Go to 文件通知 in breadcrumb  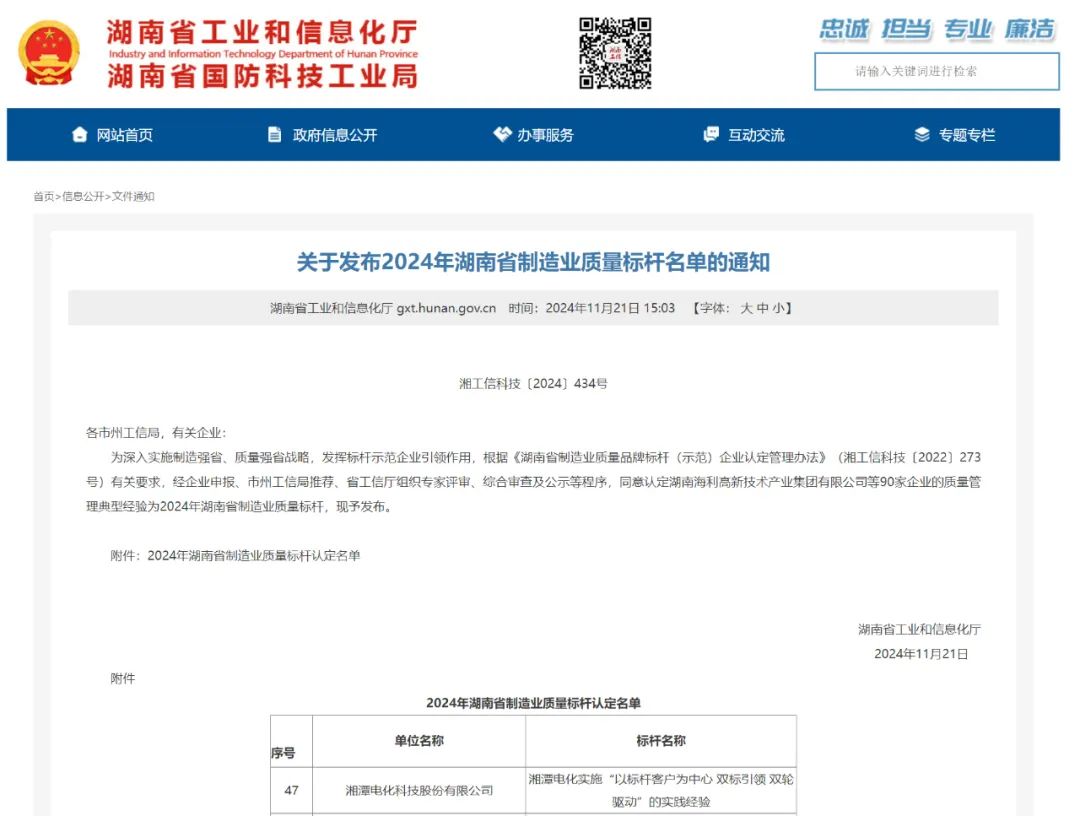point(133,196)
